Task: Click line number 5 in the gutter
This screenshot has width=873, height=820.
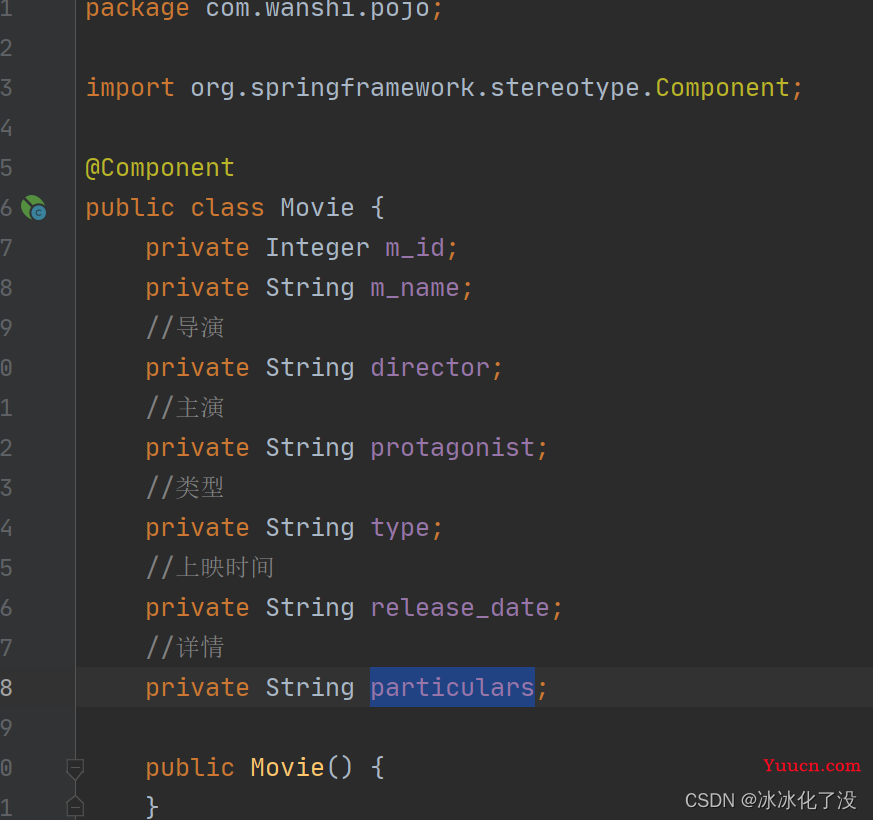Action: pyautogui.click(x=6, y=168)
